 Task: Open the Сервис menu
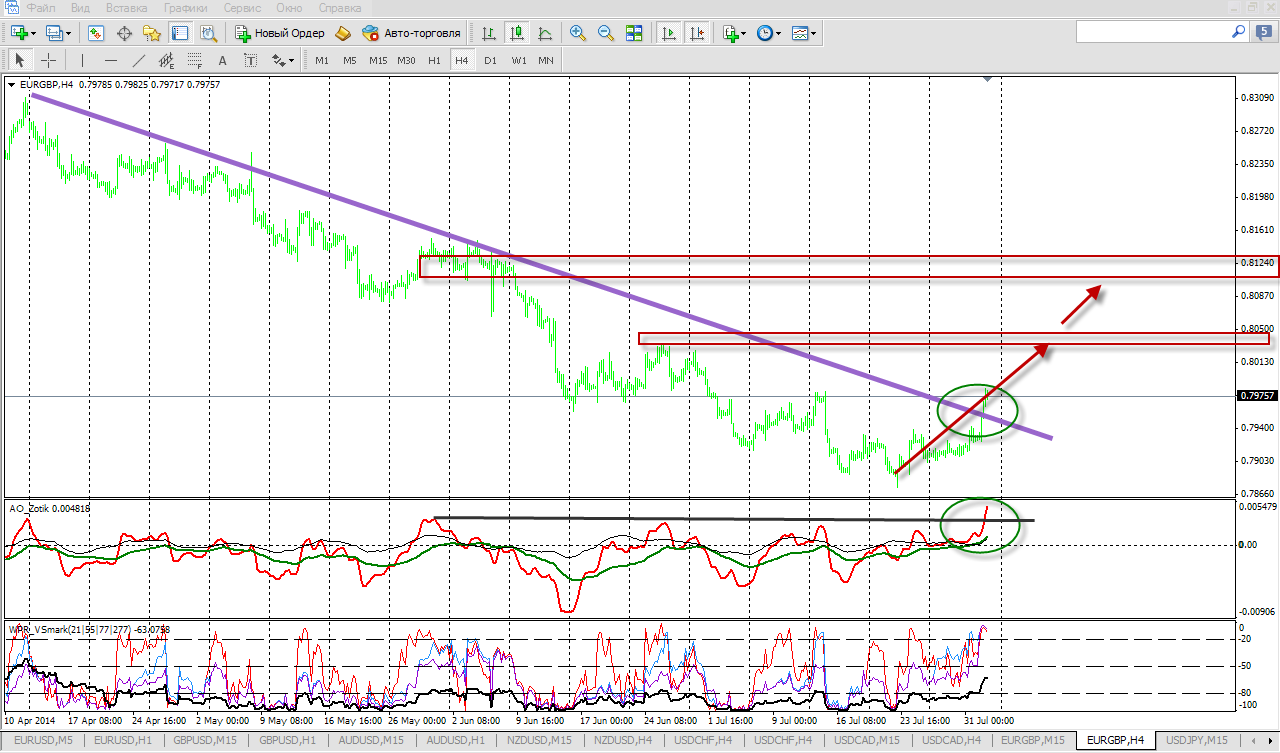242,7
